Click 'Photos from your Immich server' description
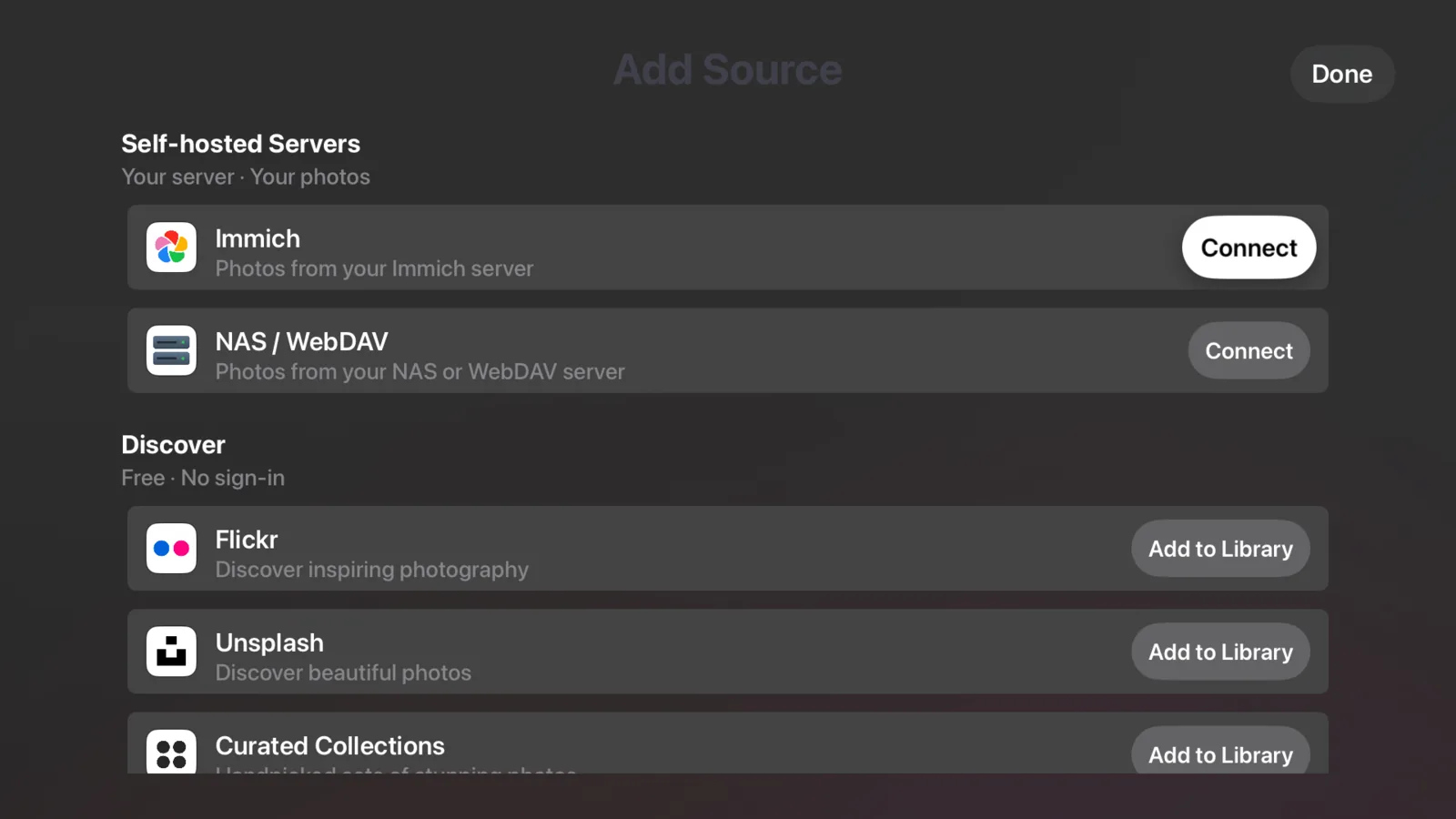Viewport: 1456px width, 819px height. [x=374, y=268]
